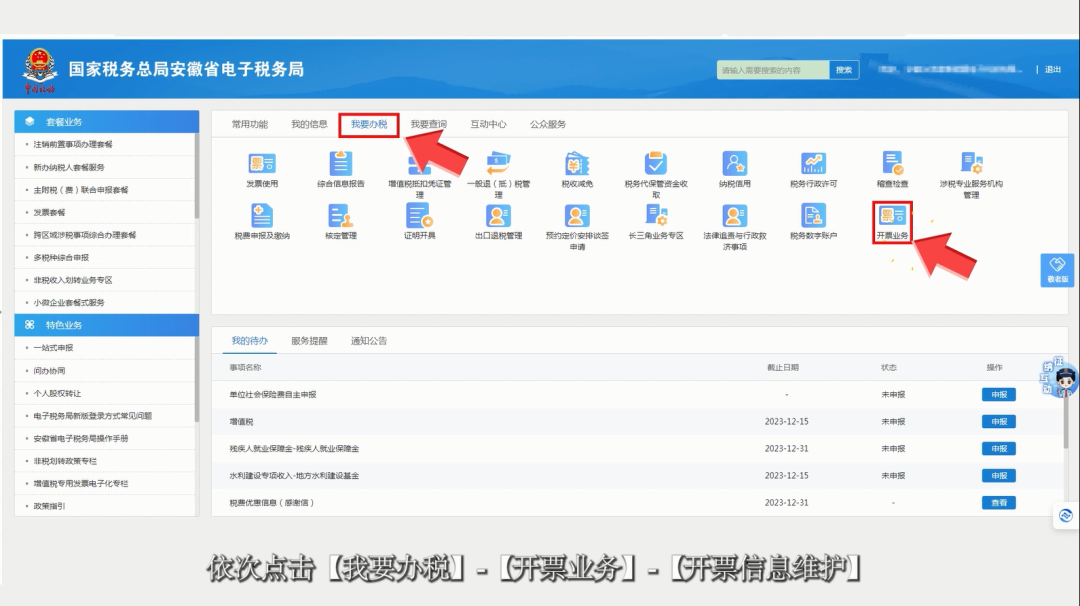The image size is (1080, 606).
Task: Click 申报 in the 增值税 row
Action: click(x=999, y=421)
